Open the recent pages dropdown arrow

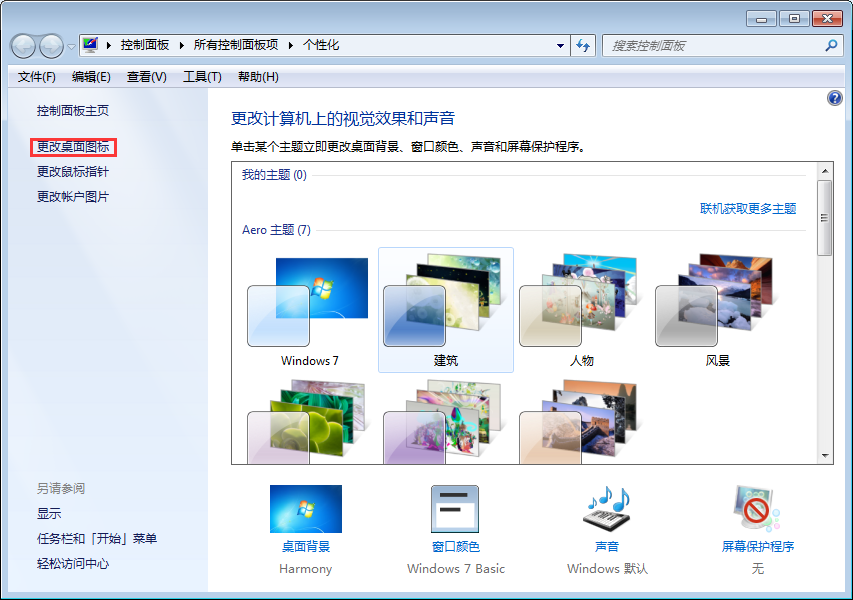point(71,47)
